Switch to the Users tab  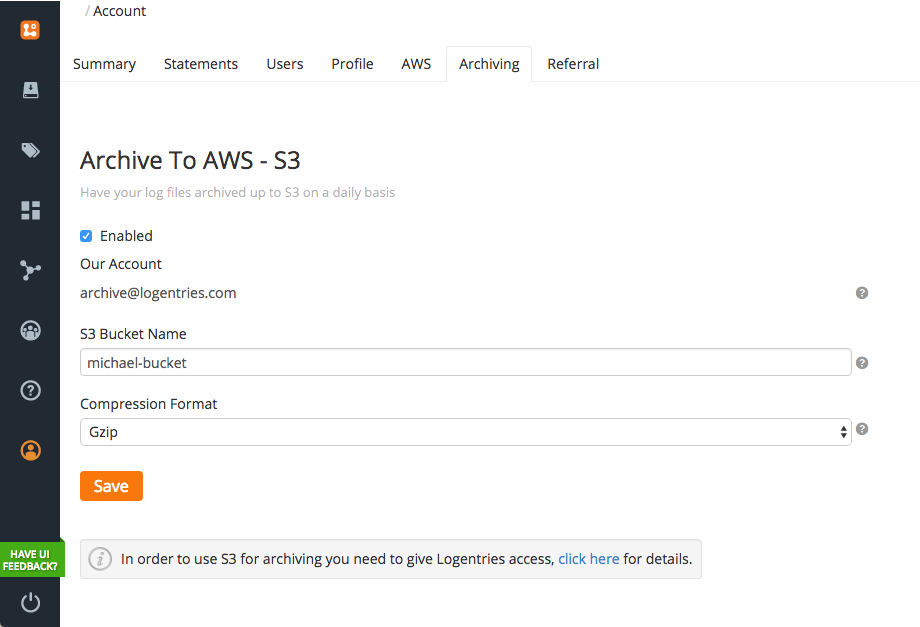tap(285, 64)
